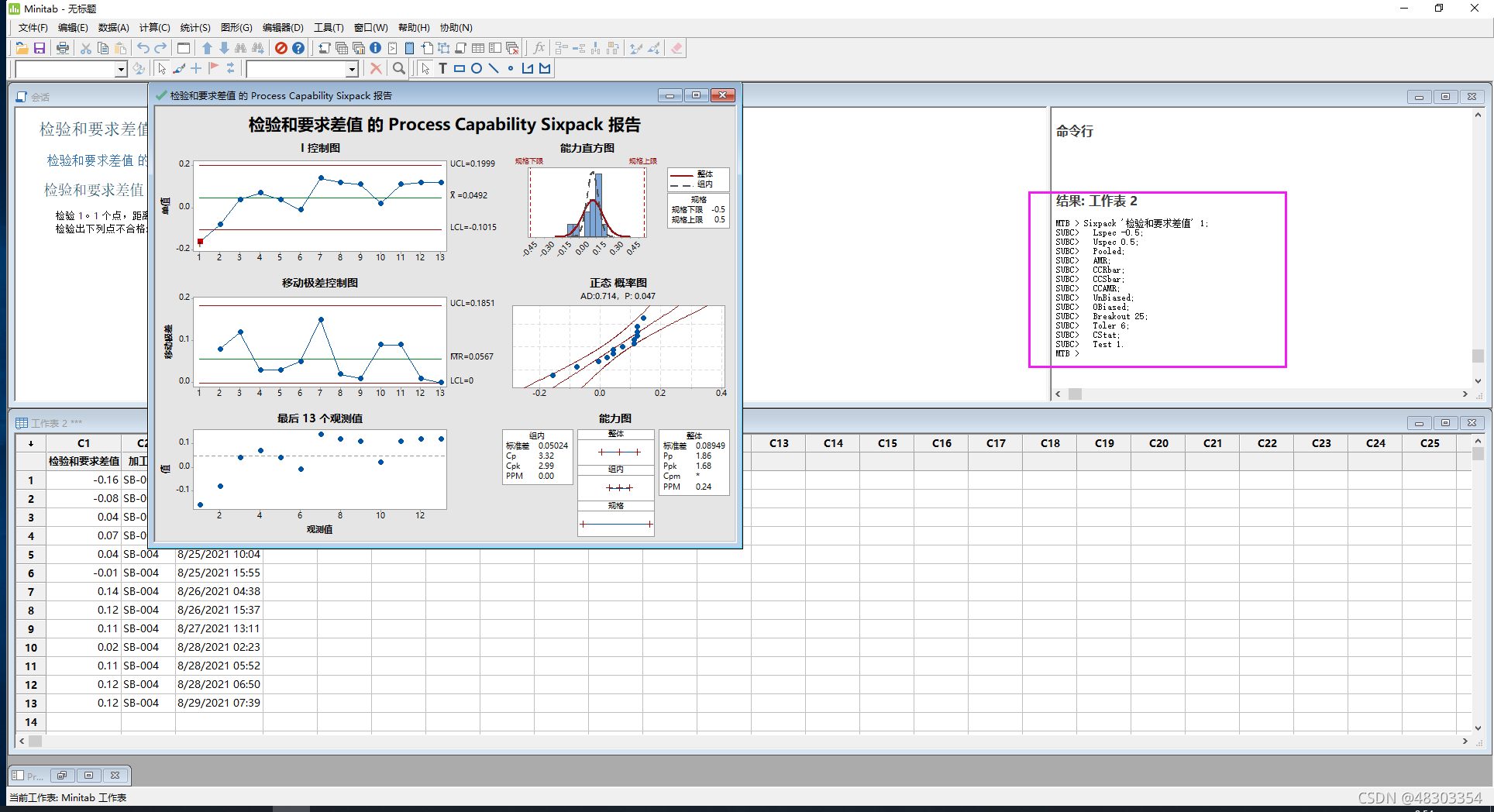This screenshot has width=1494, height=812.
Task: Click the 结果: 工作表 2 heading
Action: coord(1096,201)
